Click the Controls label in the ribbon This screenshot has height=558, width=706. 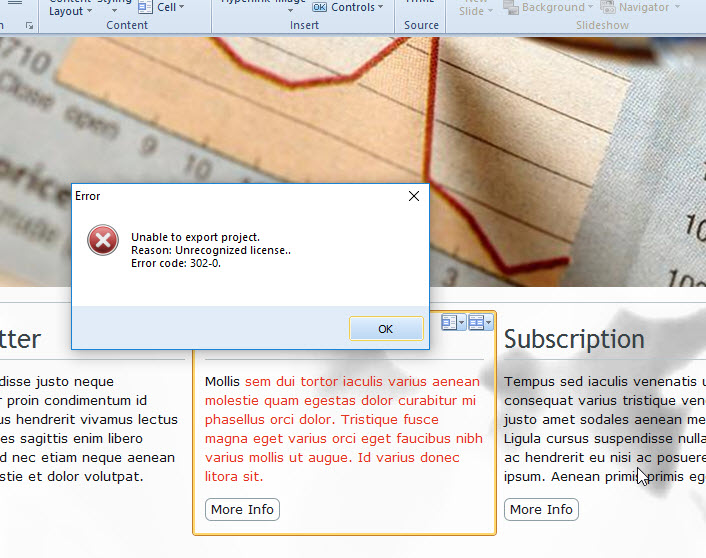pyautogui.click(x=353, y=7)
